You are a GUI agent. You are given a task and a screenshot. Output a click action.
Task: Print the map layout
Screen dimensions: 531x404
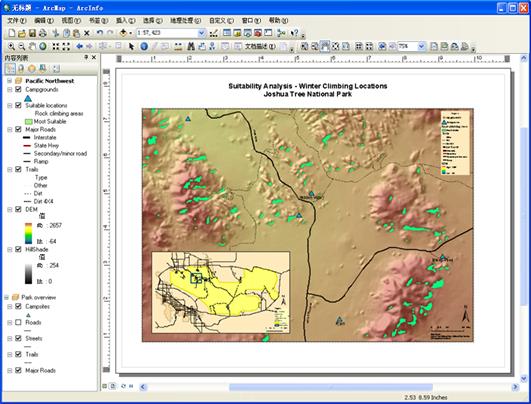[42, 33]
